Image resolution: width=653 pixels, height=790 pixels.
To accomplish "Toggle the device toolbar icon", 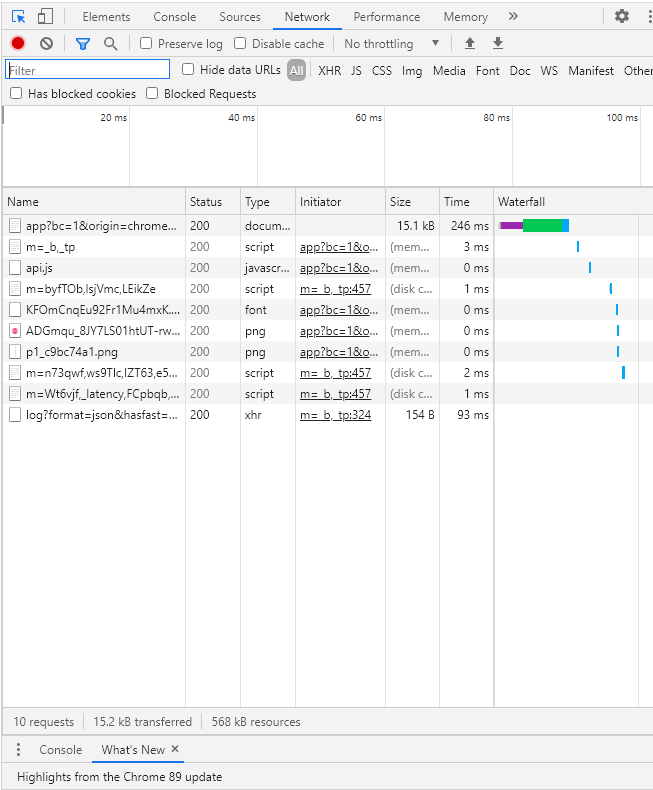I will (x=45, y=17).
